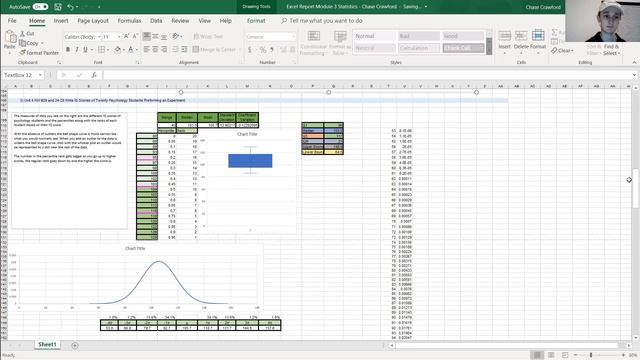Viewport: 640px width, 360px height.
Task: Click the Orientation text-angle icon
Action: pos(176,36)
